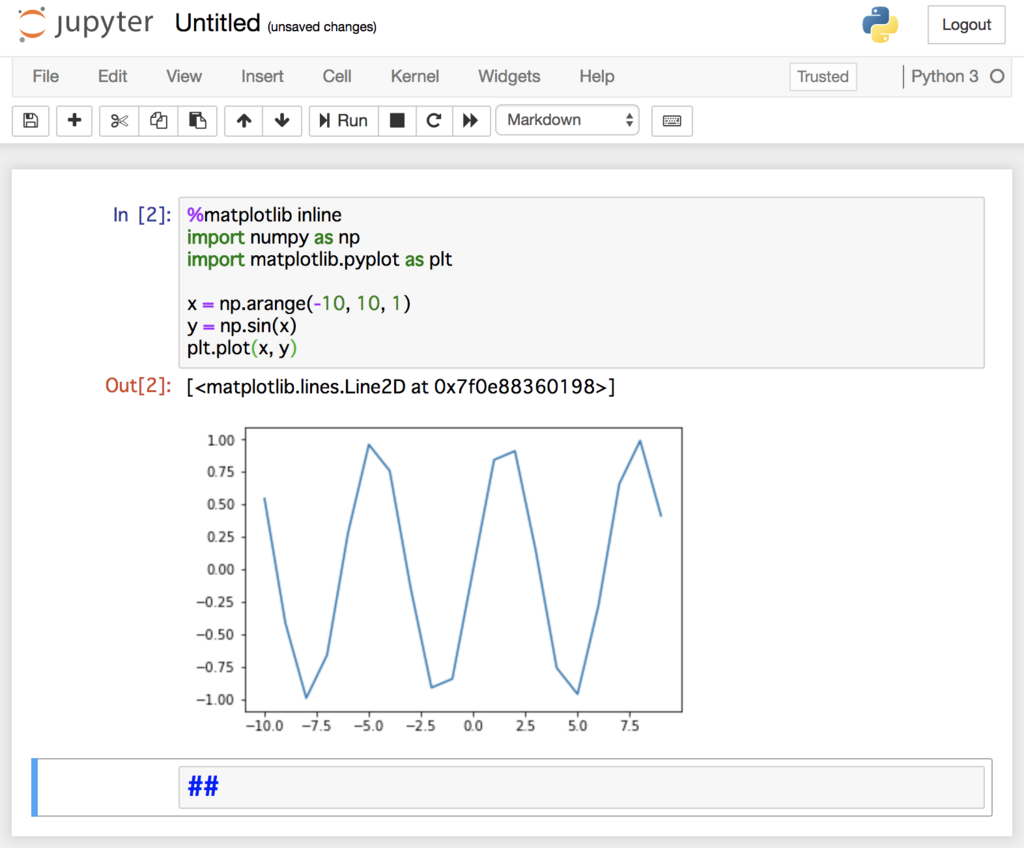Restart and run all with the fast-forward icon

coord(471,121)
